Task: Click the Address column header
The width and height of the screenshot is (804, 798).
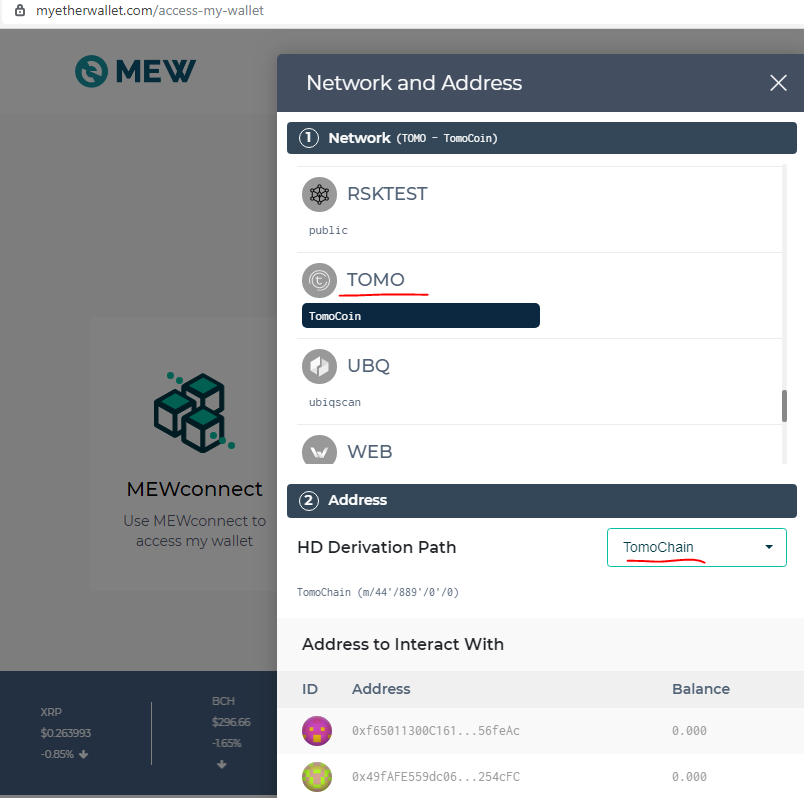Action: pos(381,689)
